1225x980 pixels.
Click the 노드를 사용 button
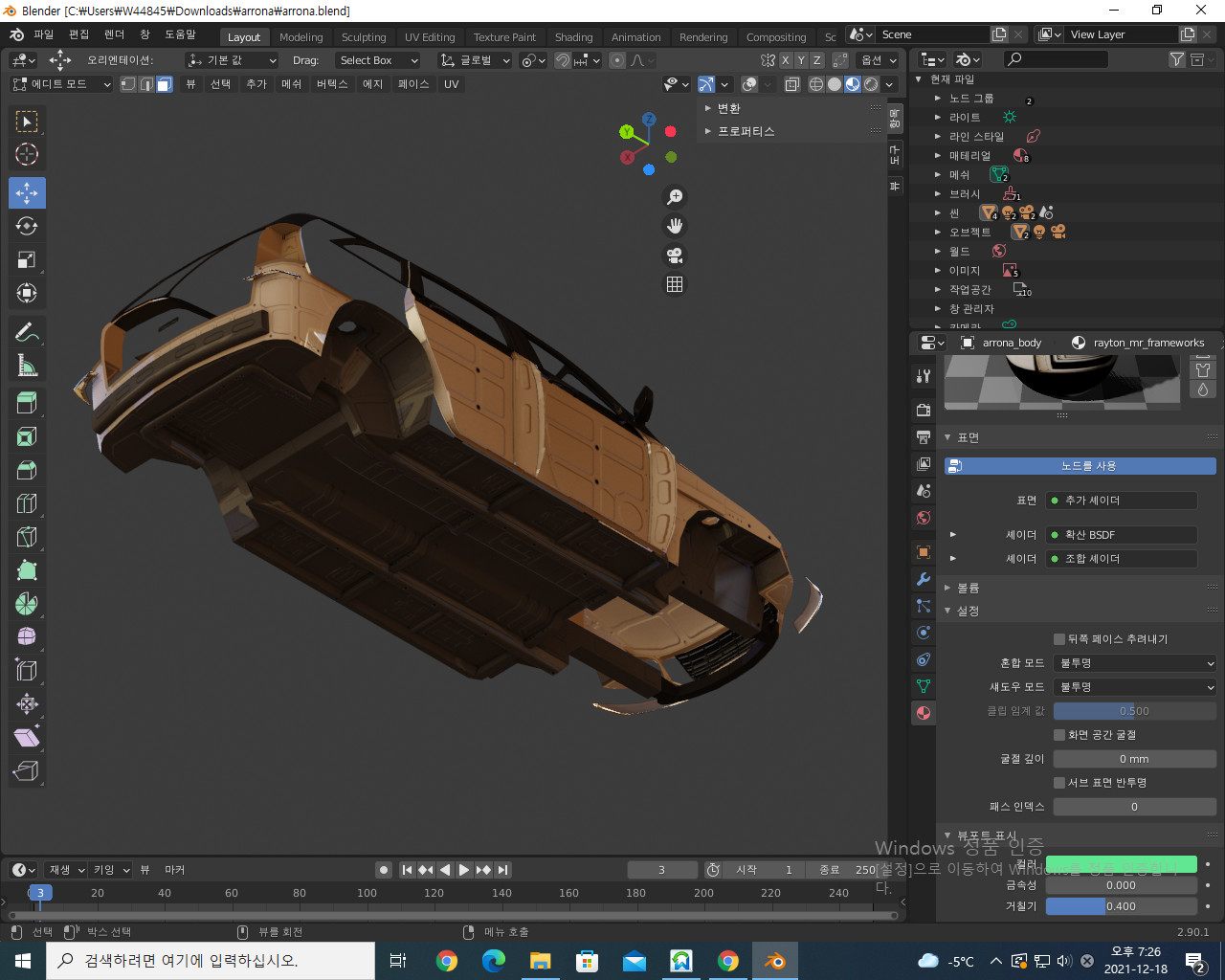(1080, 466)
